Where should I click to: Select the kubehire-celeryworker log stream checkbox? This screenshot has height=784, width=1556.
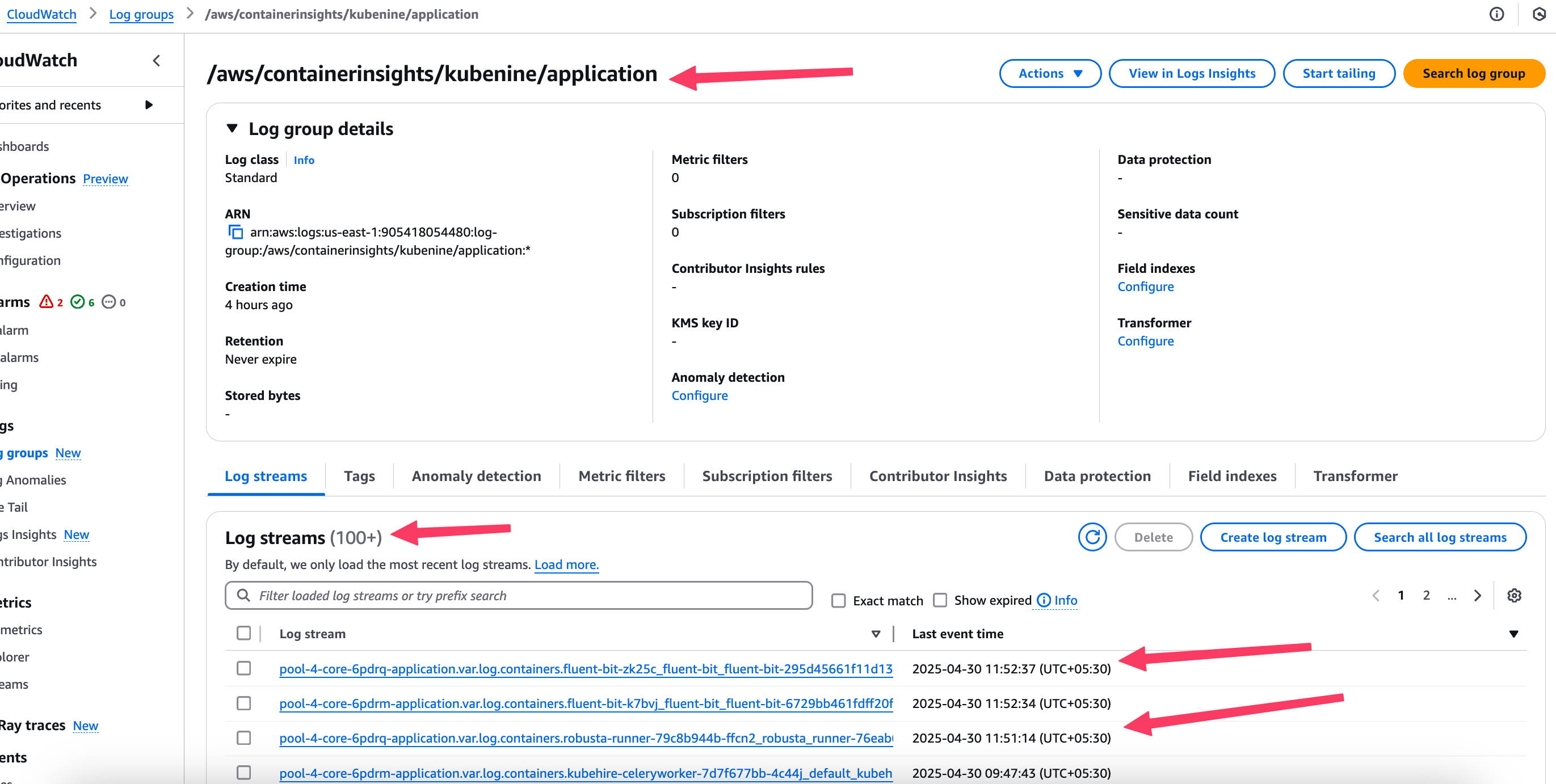[243, 773]
